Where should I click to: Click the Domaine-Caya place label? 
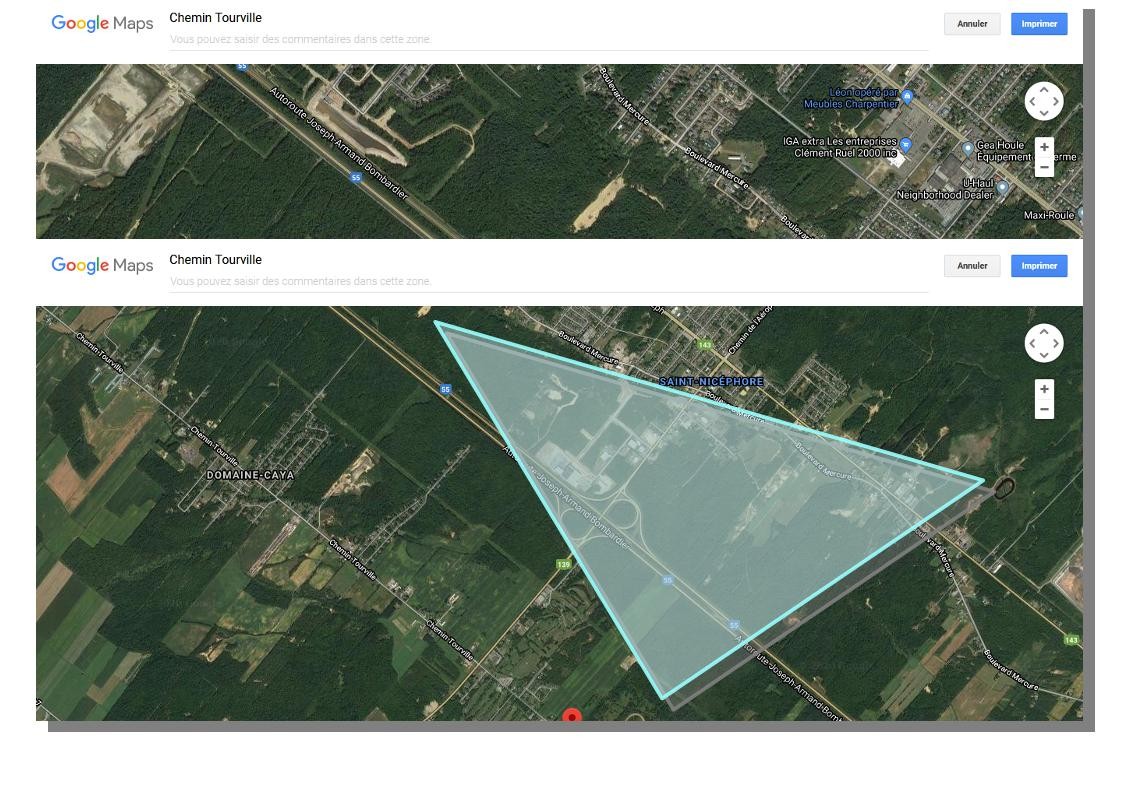point(250,475)
